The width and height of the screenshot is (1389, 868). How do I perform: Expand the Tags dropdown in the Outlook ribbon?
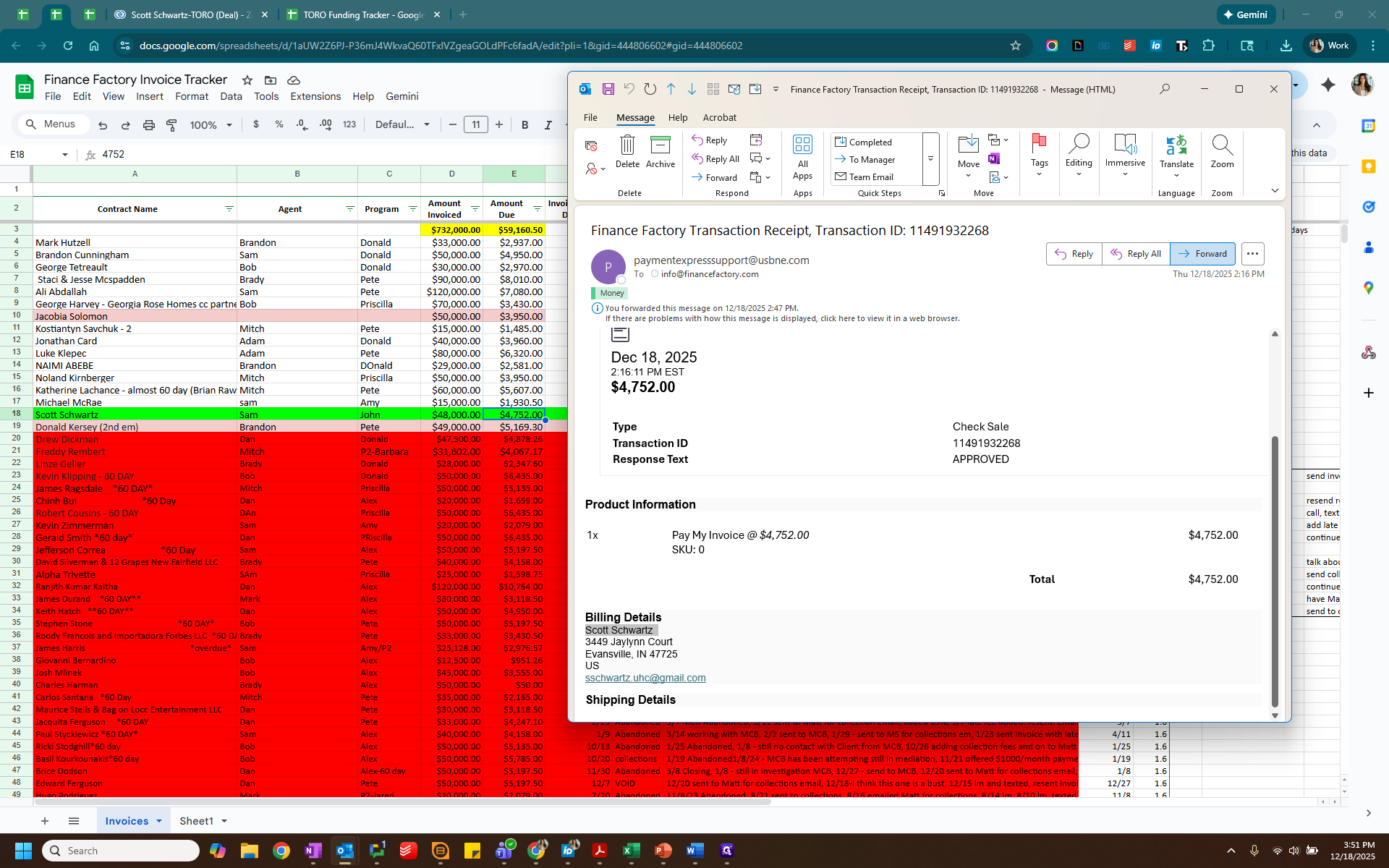coord(1039,174)
